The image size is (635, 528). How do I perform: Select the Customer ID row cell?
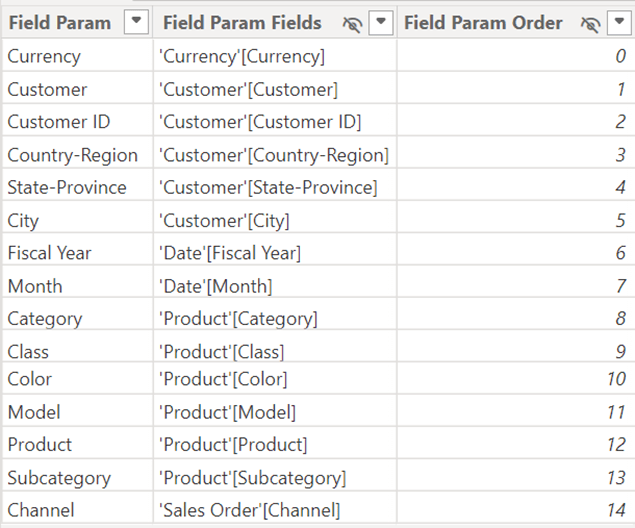59,122
